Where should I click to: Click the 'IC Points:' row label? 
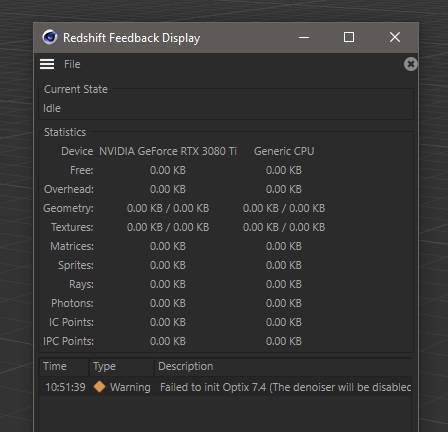(x=71, y=322)
